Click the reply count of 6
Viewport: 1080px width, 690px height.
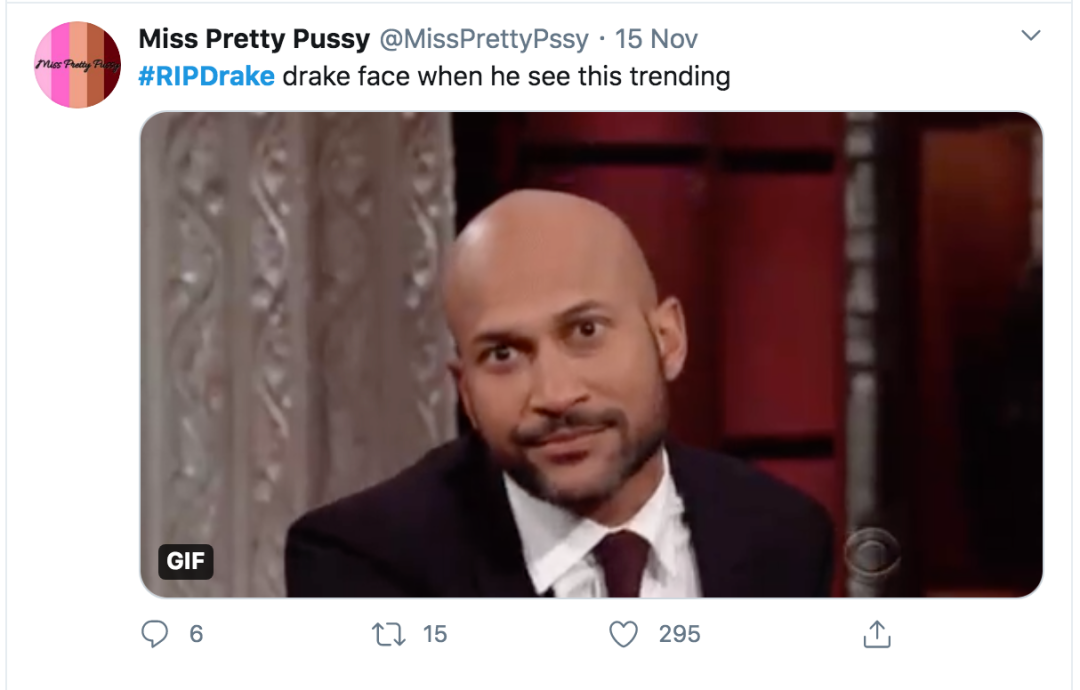click(196, 634)
